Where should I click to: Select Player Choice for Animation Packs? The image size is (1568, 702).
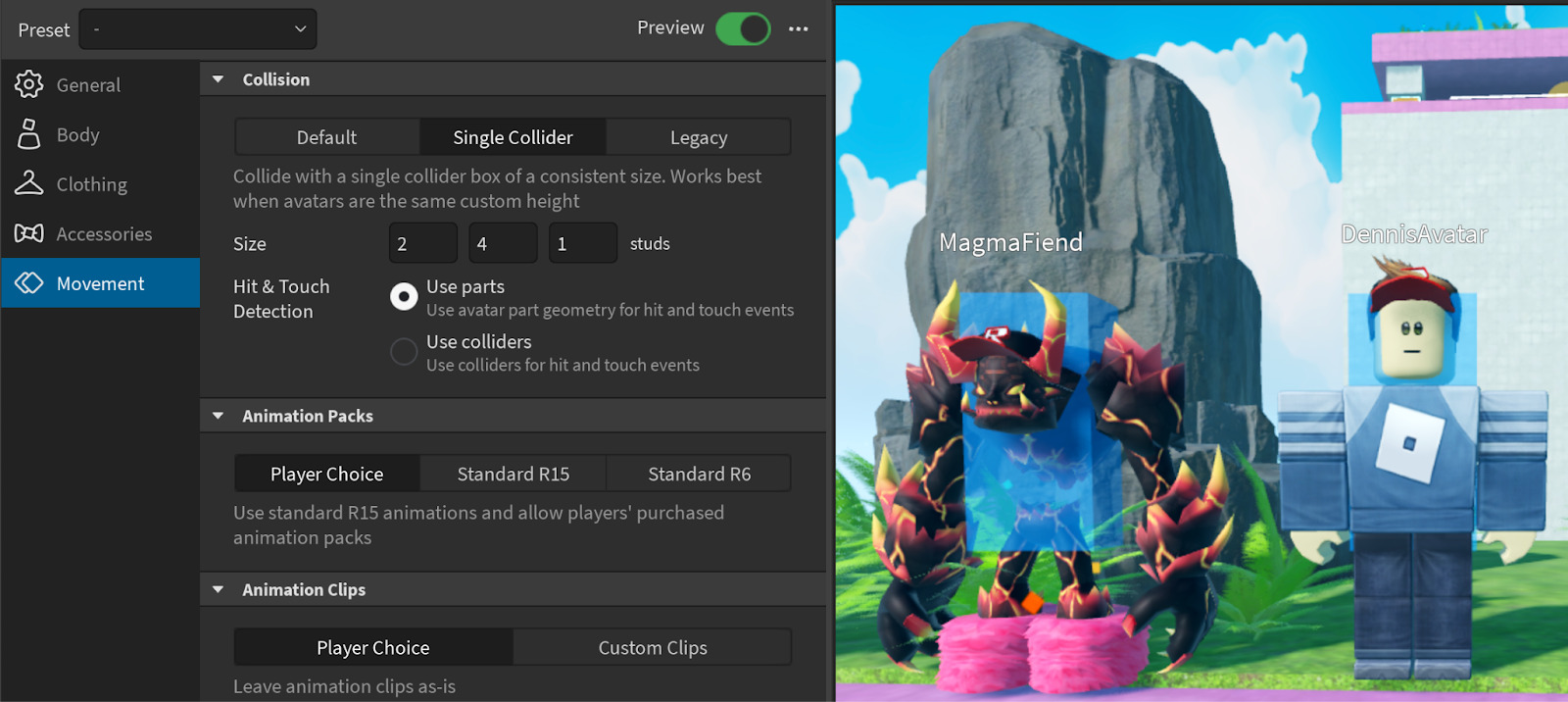point(327,474)
